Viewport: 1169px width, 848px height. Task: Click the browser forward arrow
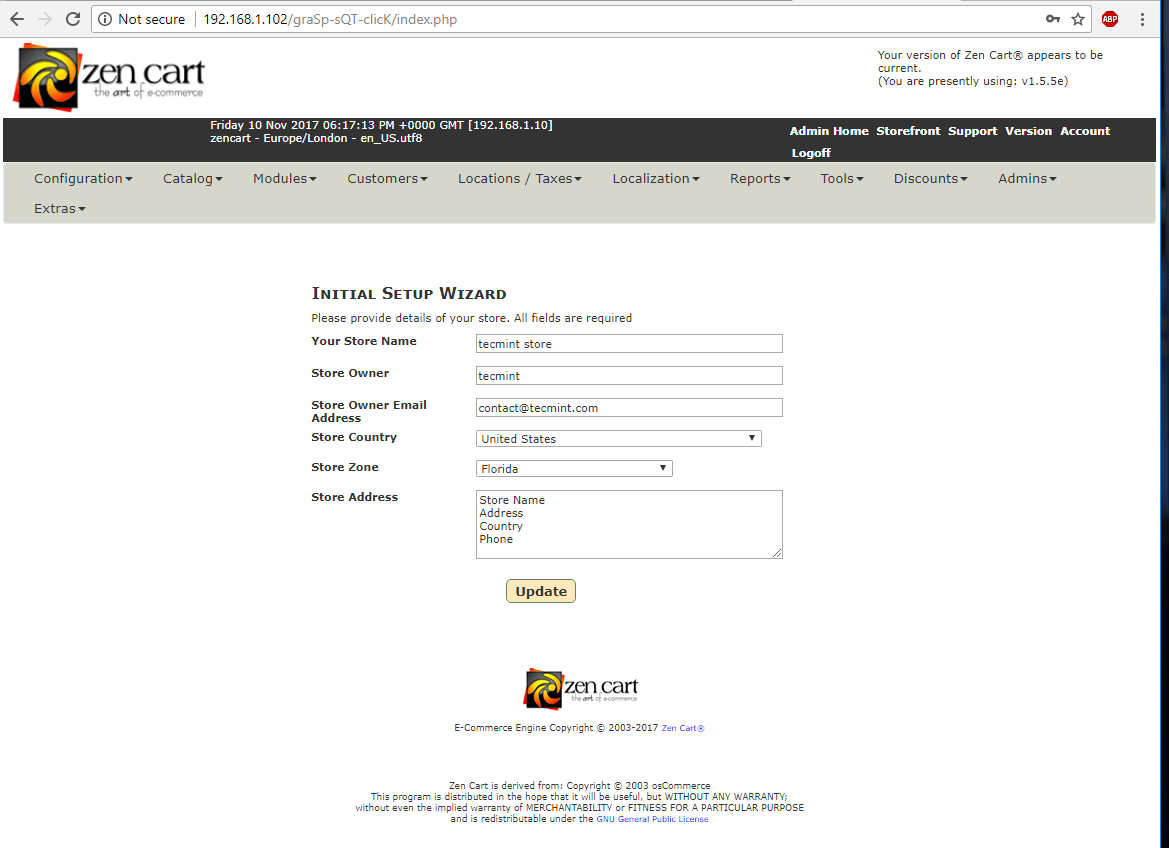click(x=45, y=19)
